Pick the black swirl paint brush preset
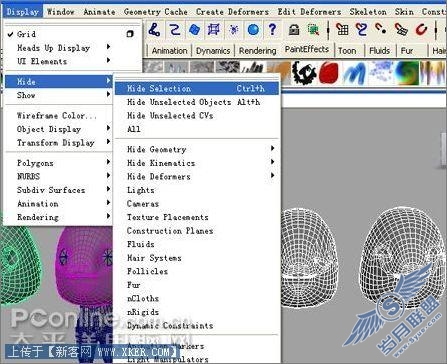The width and height of the screenshot is (447, 364). coord(304,73)
